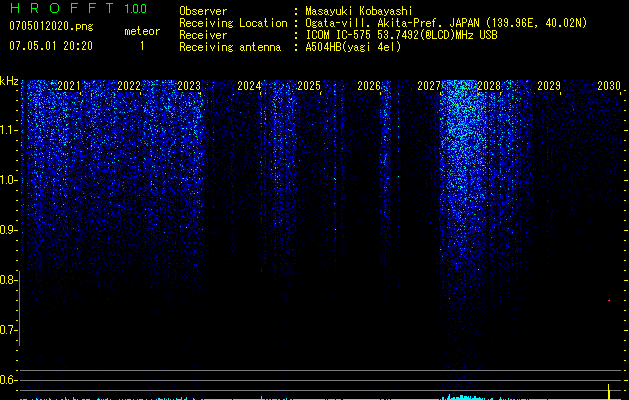This screenshot has width=629, height=400.
Task: Click the Receiver label
Action: coord(203,35)
